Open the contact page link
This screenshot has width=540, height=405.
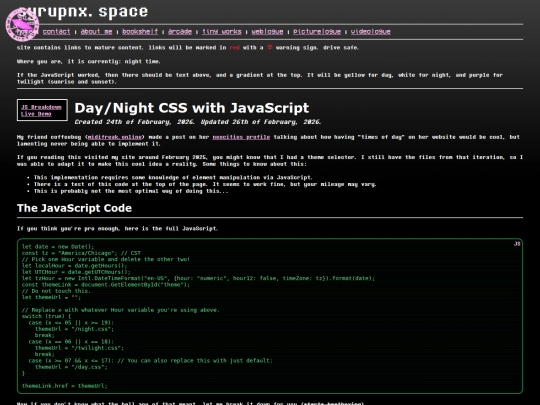(x=56, y=31)
